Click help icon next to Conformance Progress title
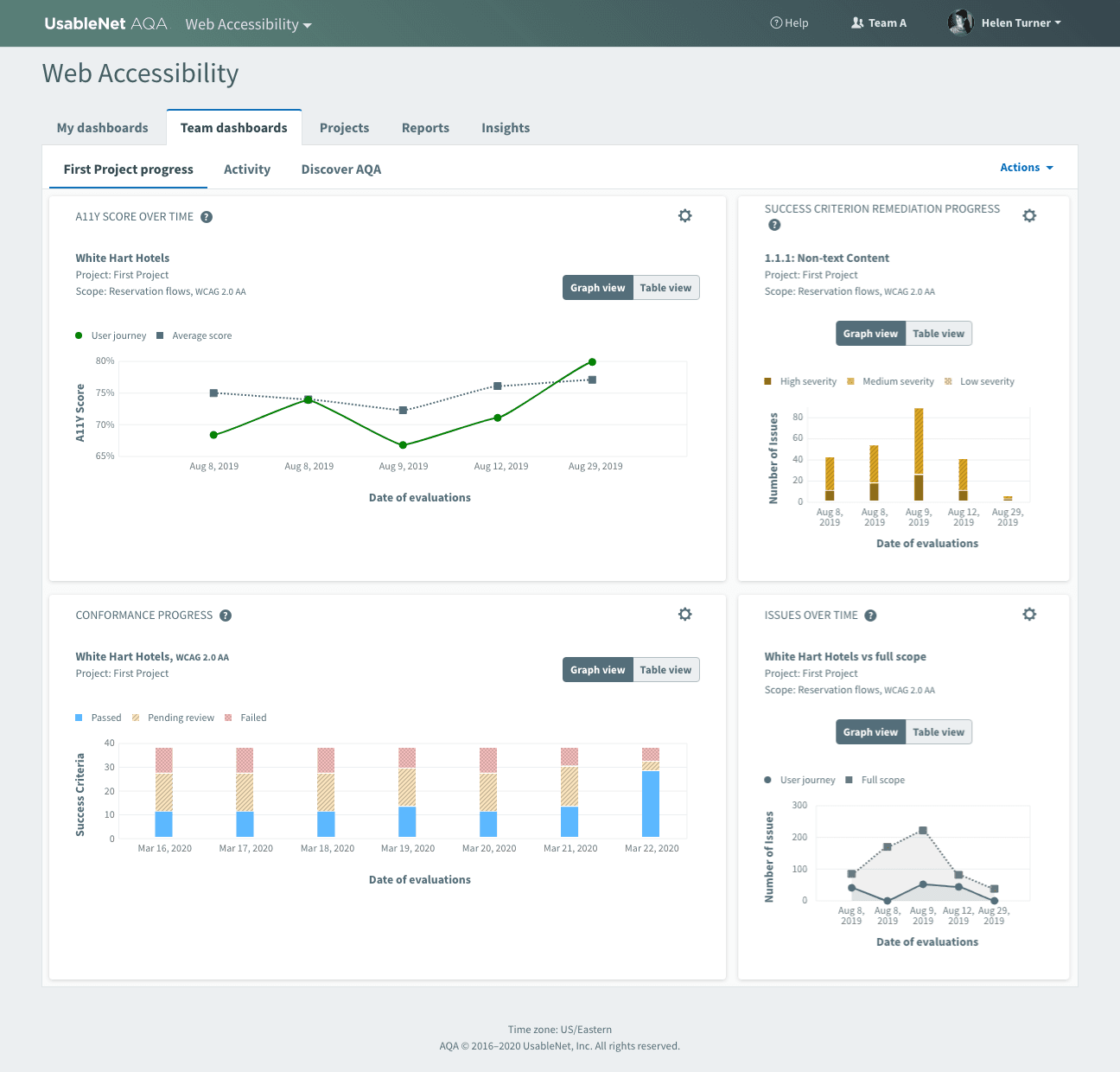The height and width of the screenshot is (1072, 1120). click(226, 616)
